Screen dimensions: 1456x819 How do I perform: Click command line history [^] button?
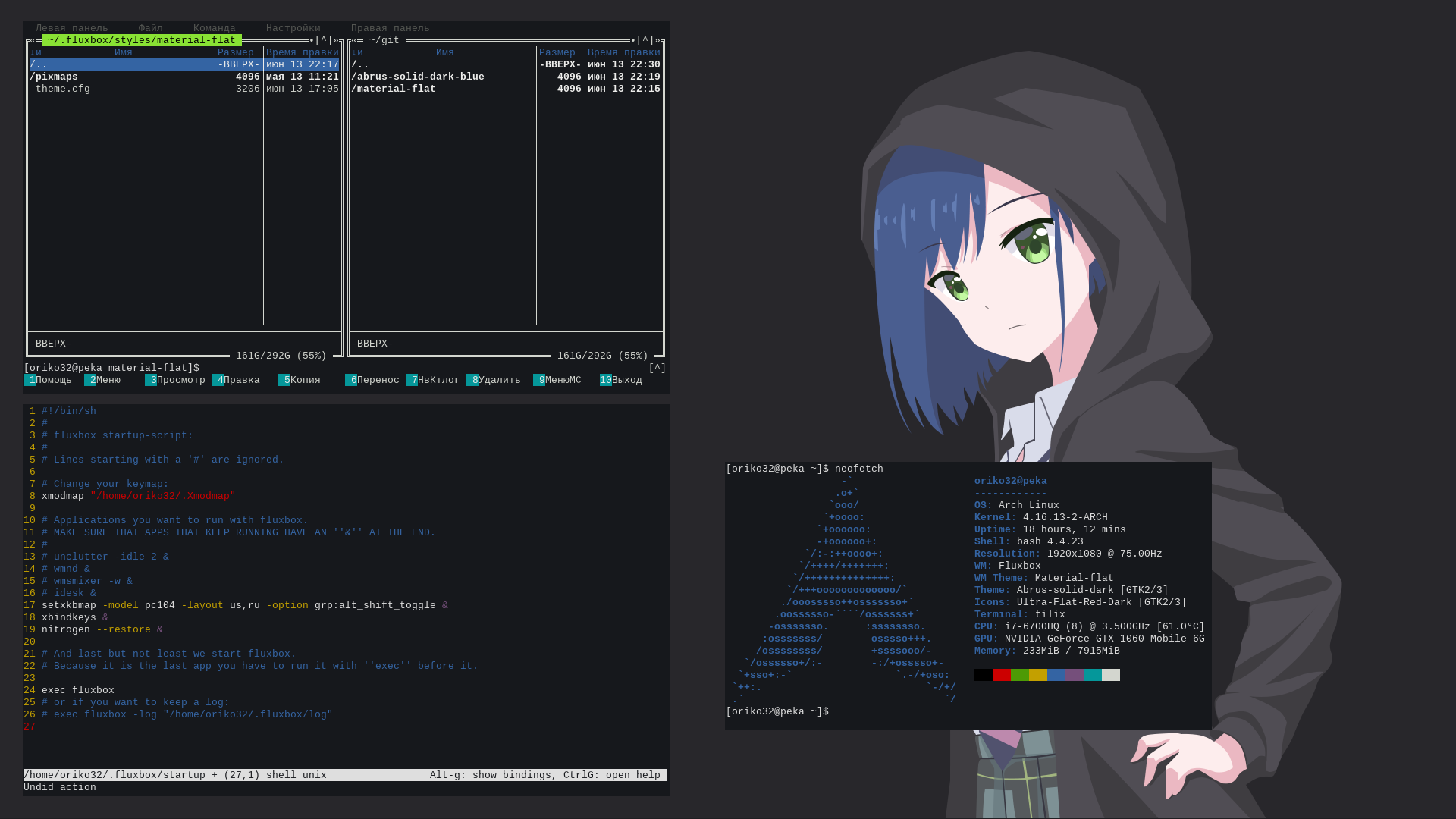[657, 368]
